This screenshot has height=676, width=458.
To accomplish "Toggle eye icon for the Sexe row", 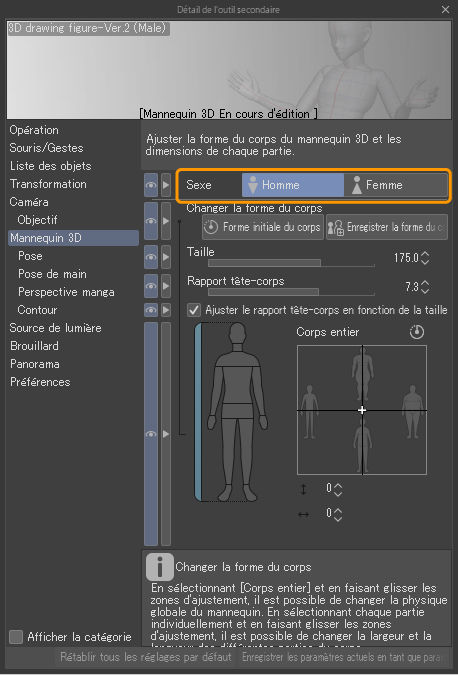I will point(151,185).
